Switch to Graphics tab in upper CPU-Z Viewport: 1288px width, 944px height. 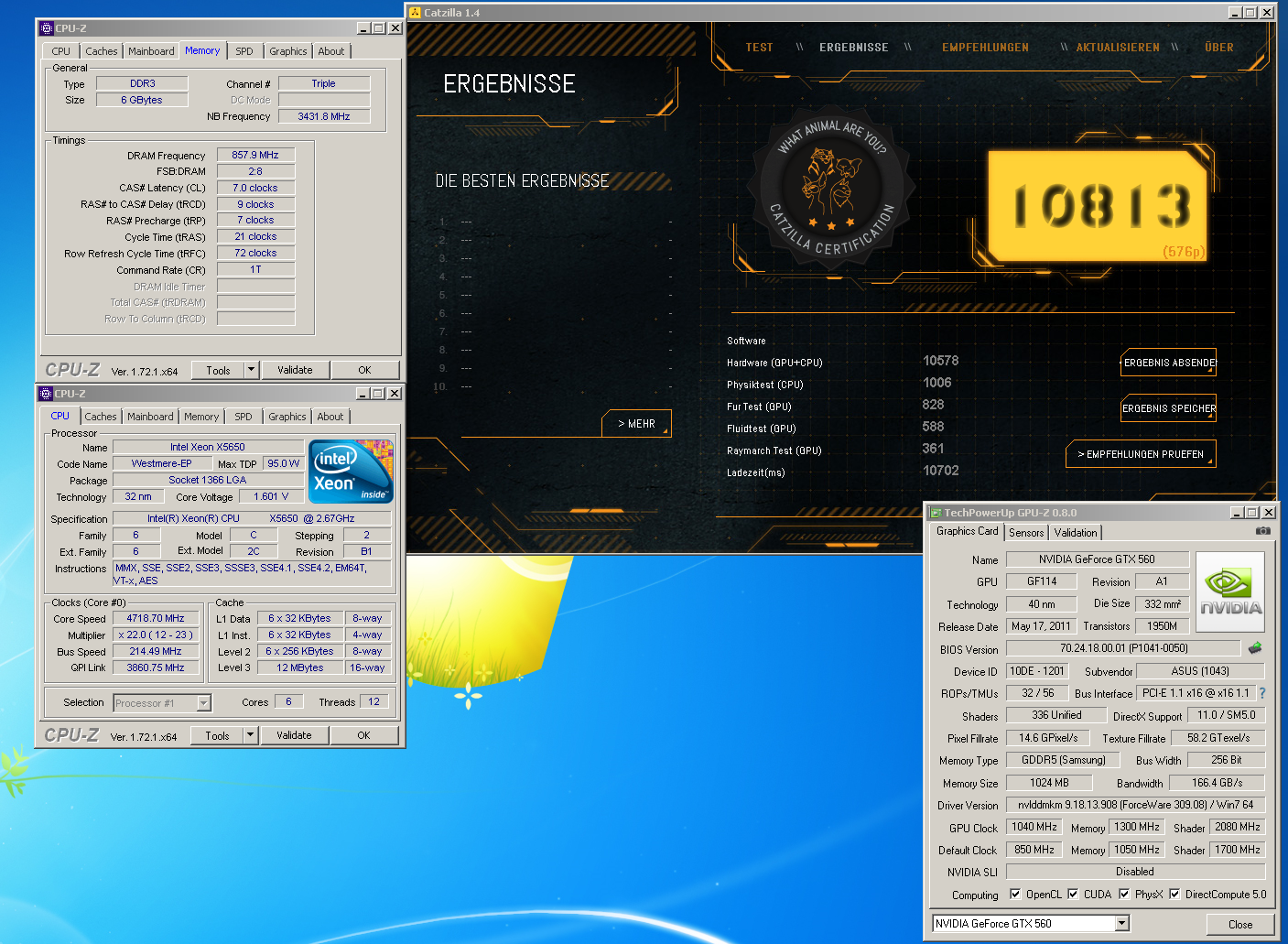click(288, 51)
